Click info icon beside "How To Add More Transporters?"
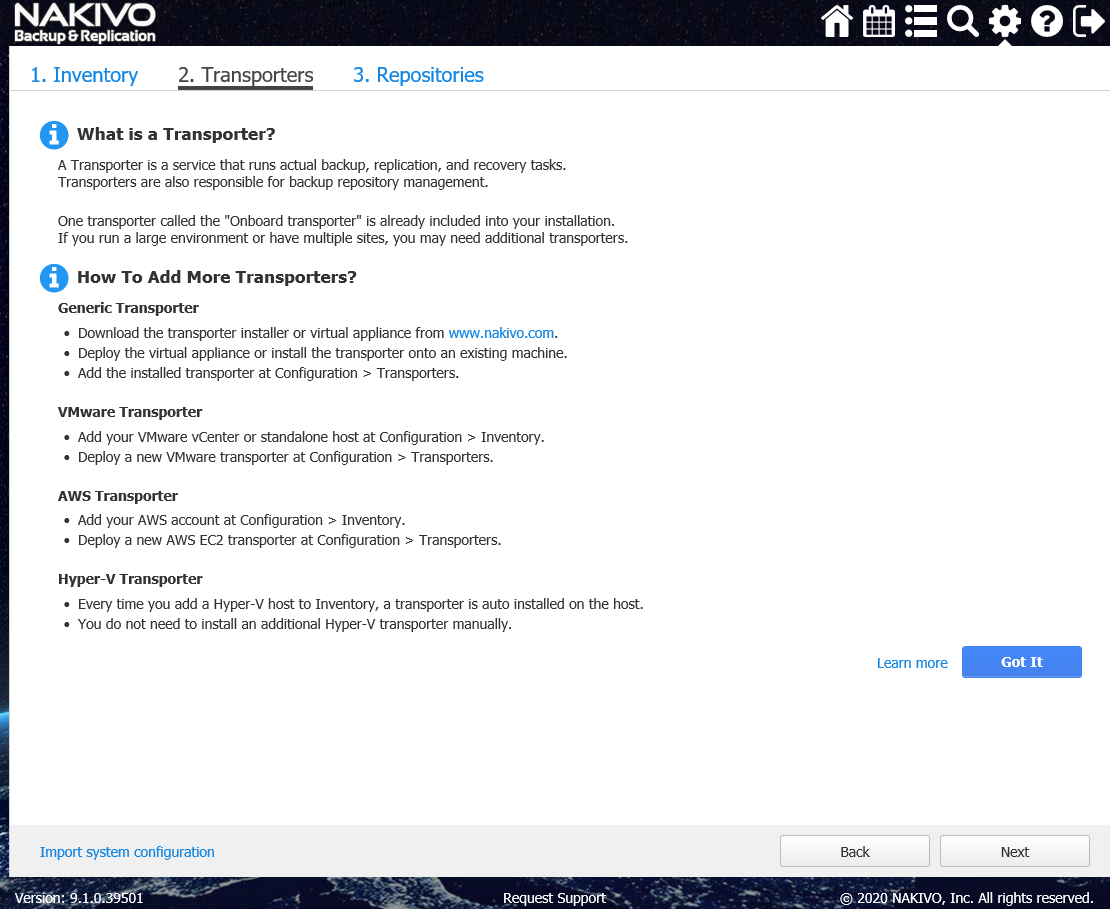 coord(54,278)
